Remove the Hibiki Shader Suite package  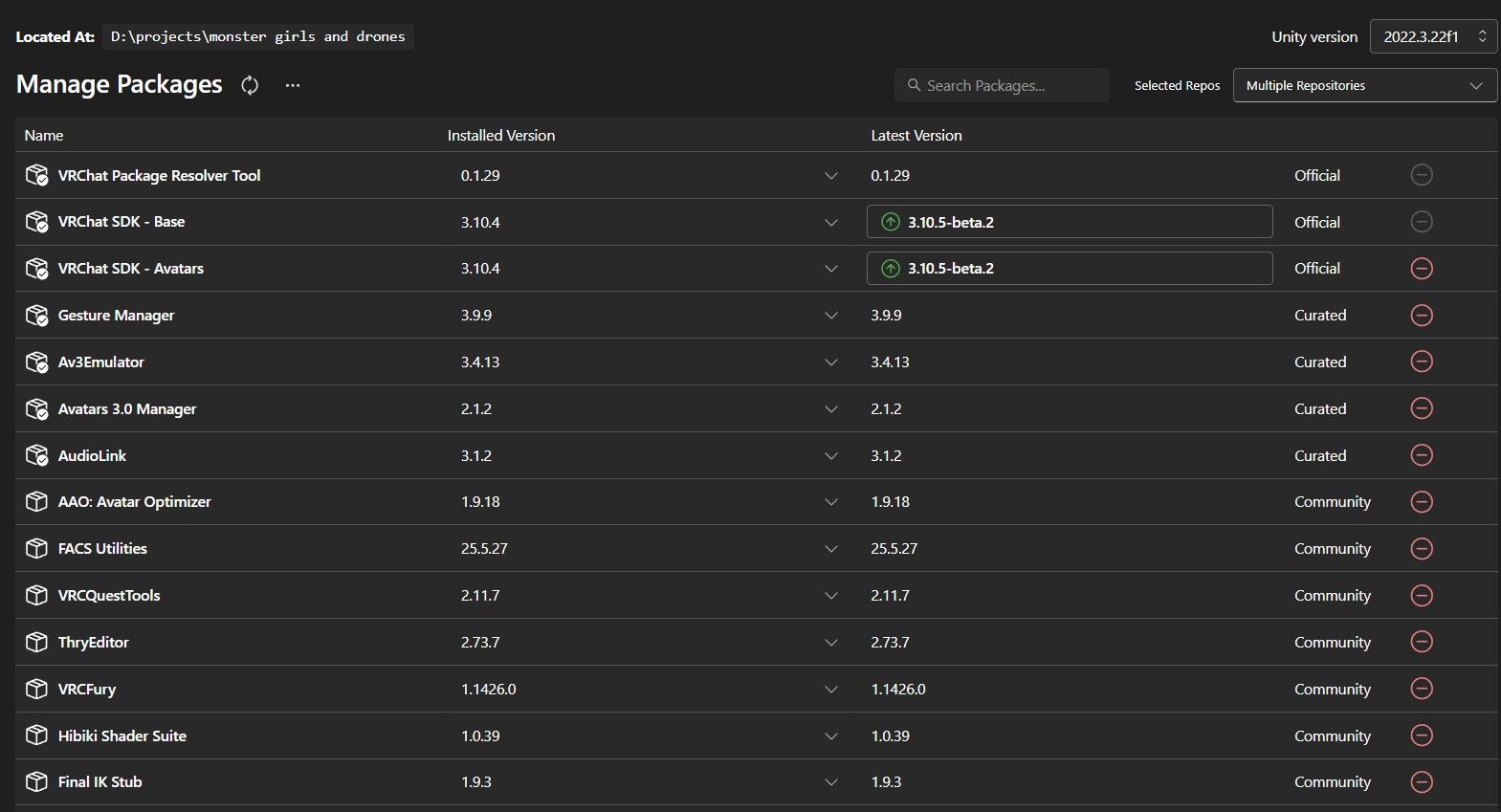(1422, 735)
